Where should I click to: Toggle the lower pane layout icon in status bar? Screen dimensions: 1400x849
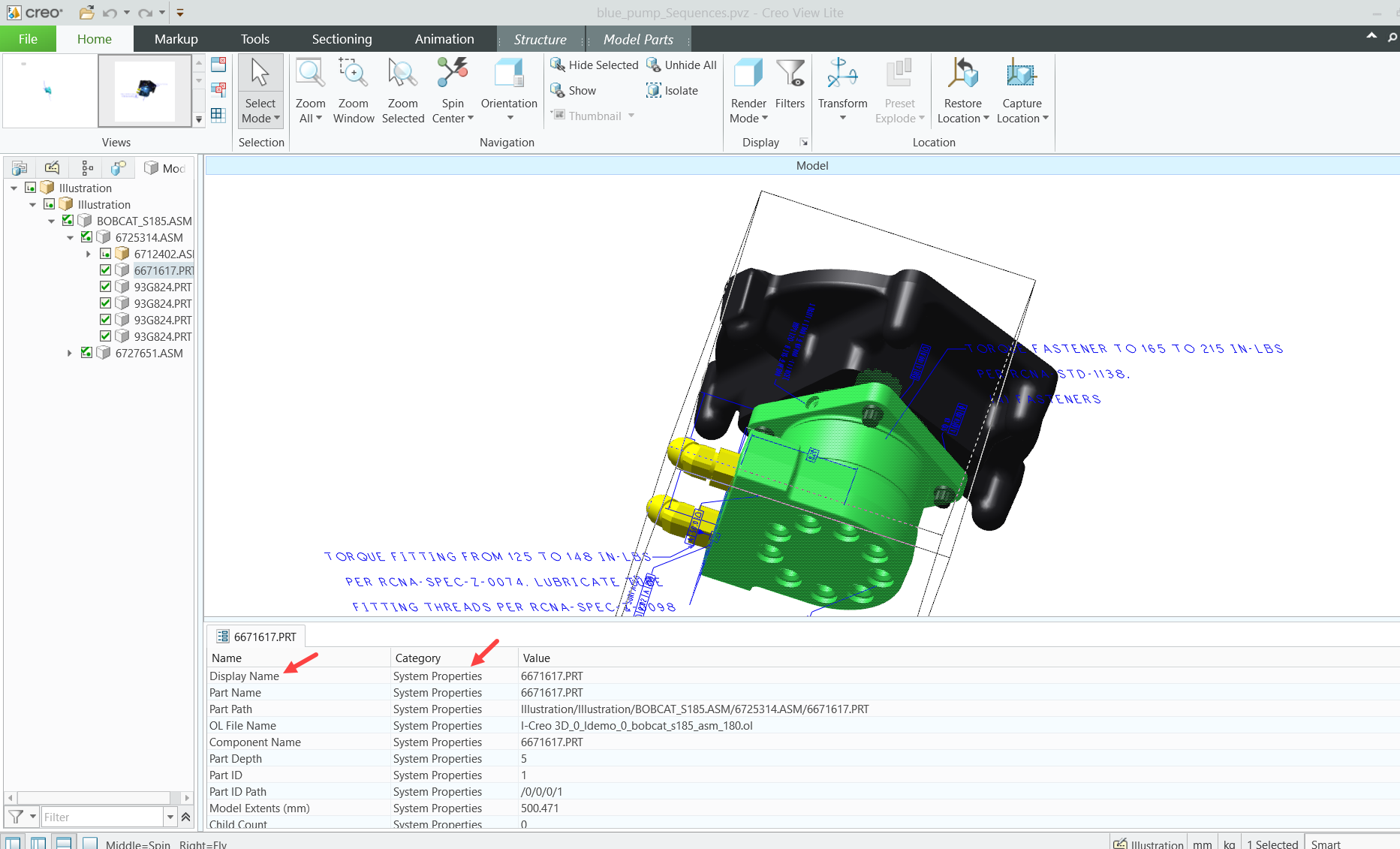tap(64, 843)
